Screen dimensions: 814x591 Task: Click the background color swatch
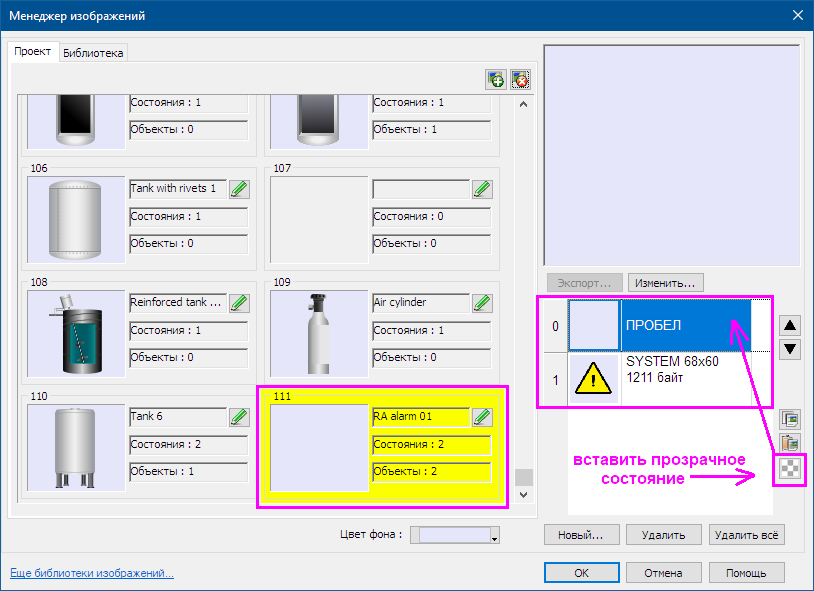tap(455, 535)
